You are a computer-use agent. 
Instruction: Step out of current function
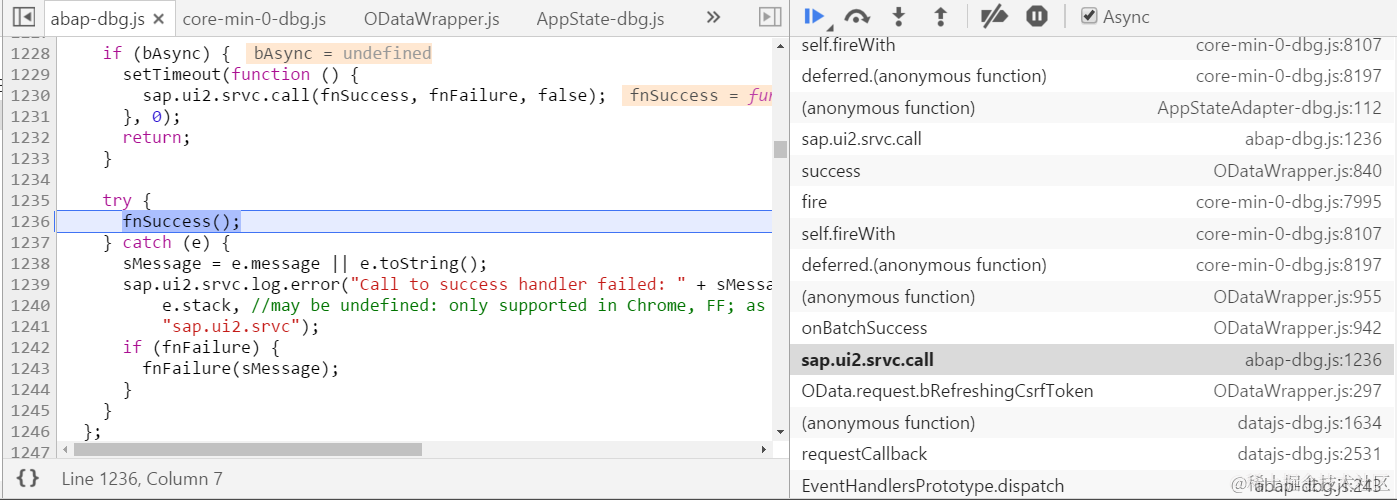click(940, 16)
